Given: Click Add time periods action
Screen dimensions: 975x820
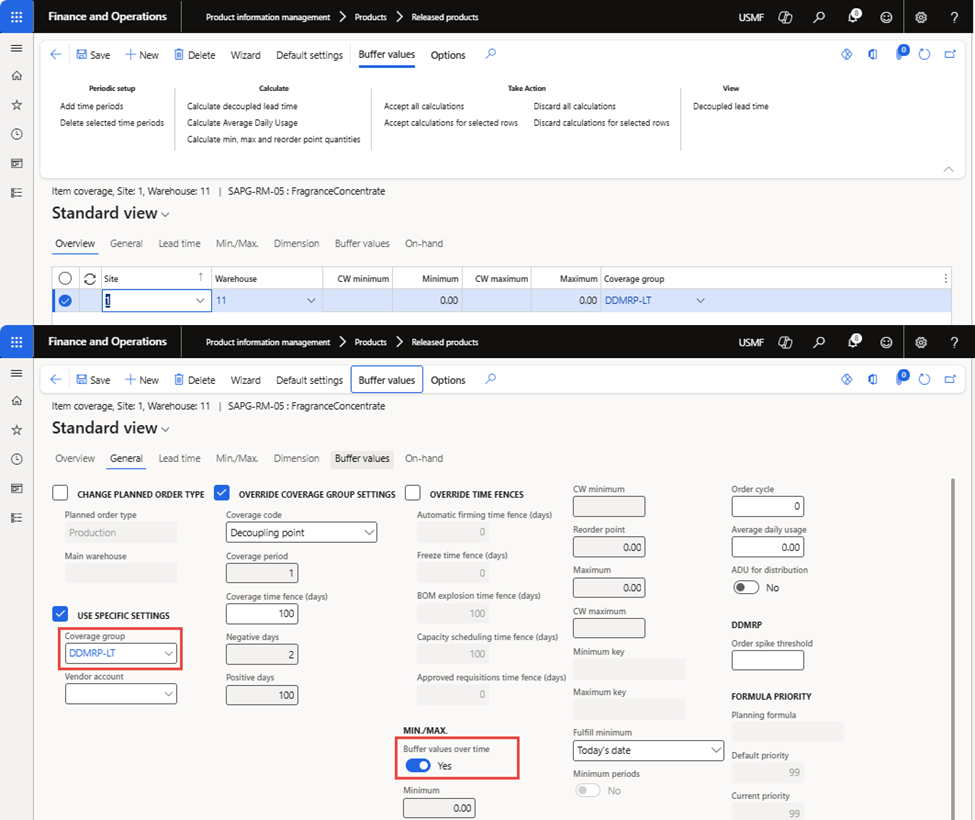Looking at the screenshot, I should (x=91, y=106).
